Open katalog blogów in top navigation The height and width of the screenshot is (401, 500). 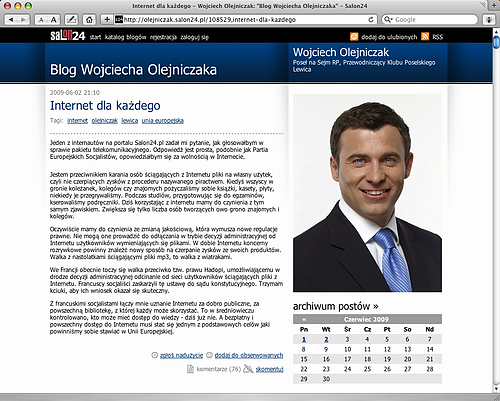(126, 37)
